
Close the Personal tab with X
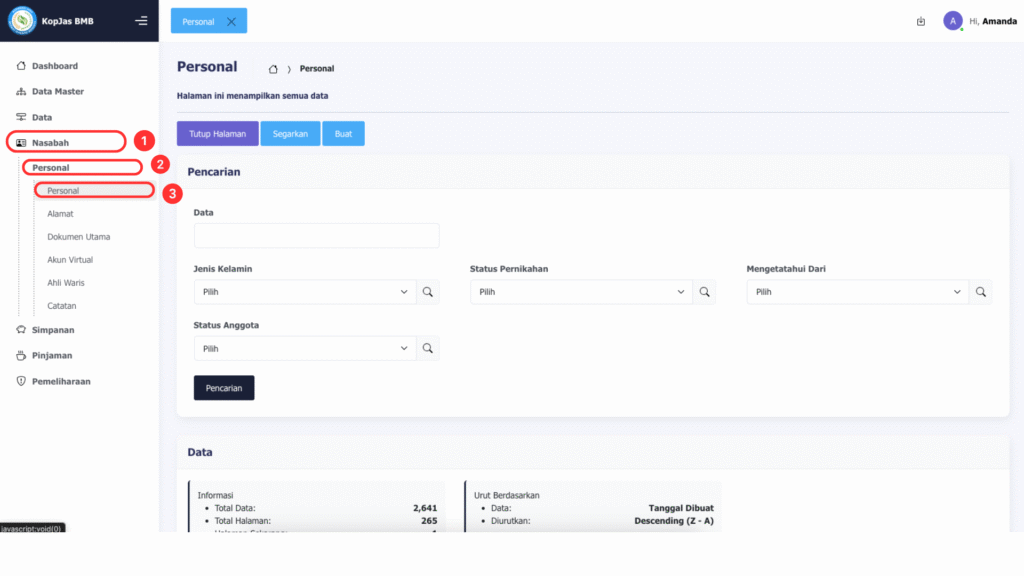pos(232,21)
